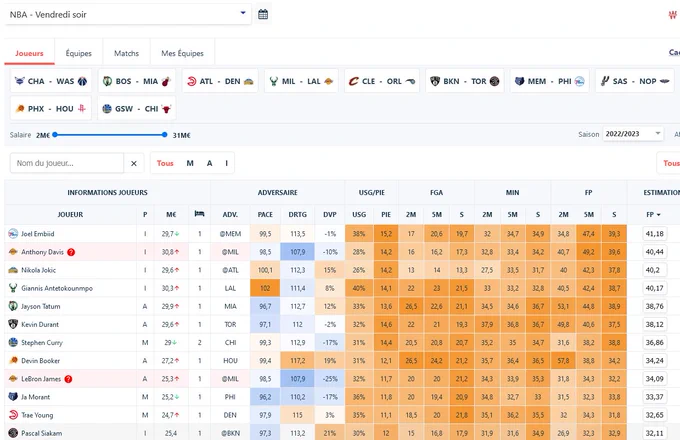Viewport: 680px width, 440px height.
Task: Sort table by DVP column
Action: tap(330, 215)
